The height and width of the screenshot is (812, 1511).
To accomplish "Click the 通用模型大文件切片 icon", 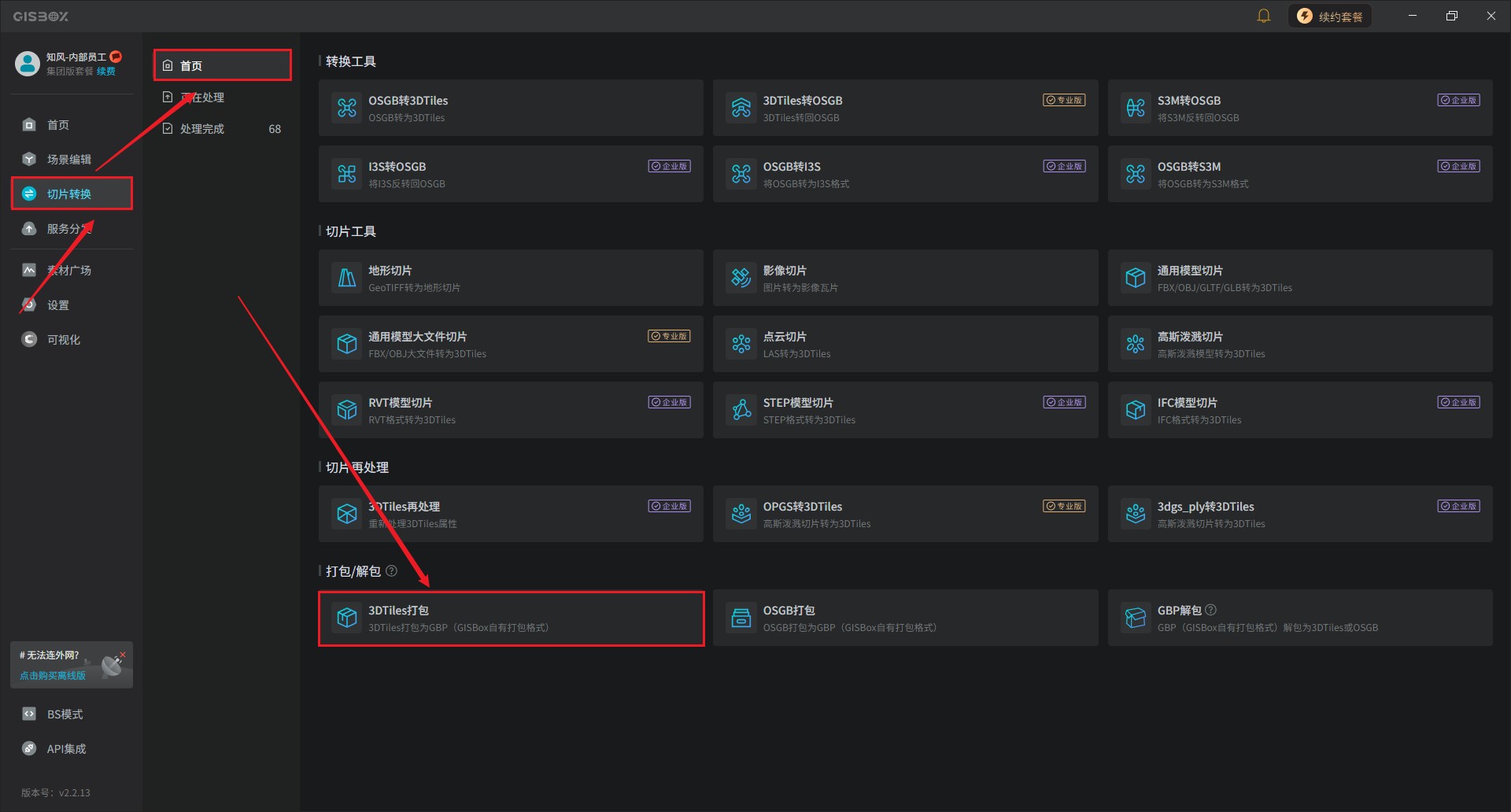I will 347,344.
